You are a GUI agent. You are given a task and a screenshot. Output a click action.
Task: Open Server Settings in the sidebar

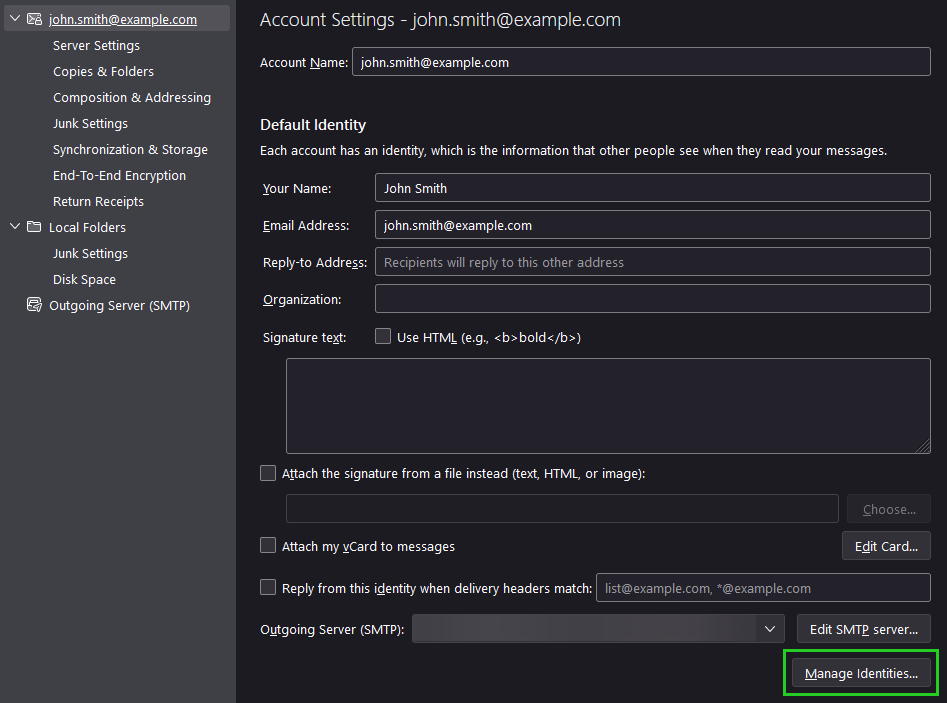(96, 45)
